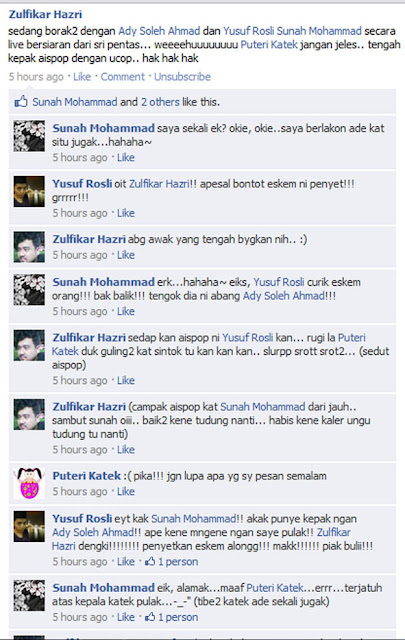Viewport: 405px width, 640px height.
Task: Open Puteri Katek's cartoon avatar
Action: 29,483
